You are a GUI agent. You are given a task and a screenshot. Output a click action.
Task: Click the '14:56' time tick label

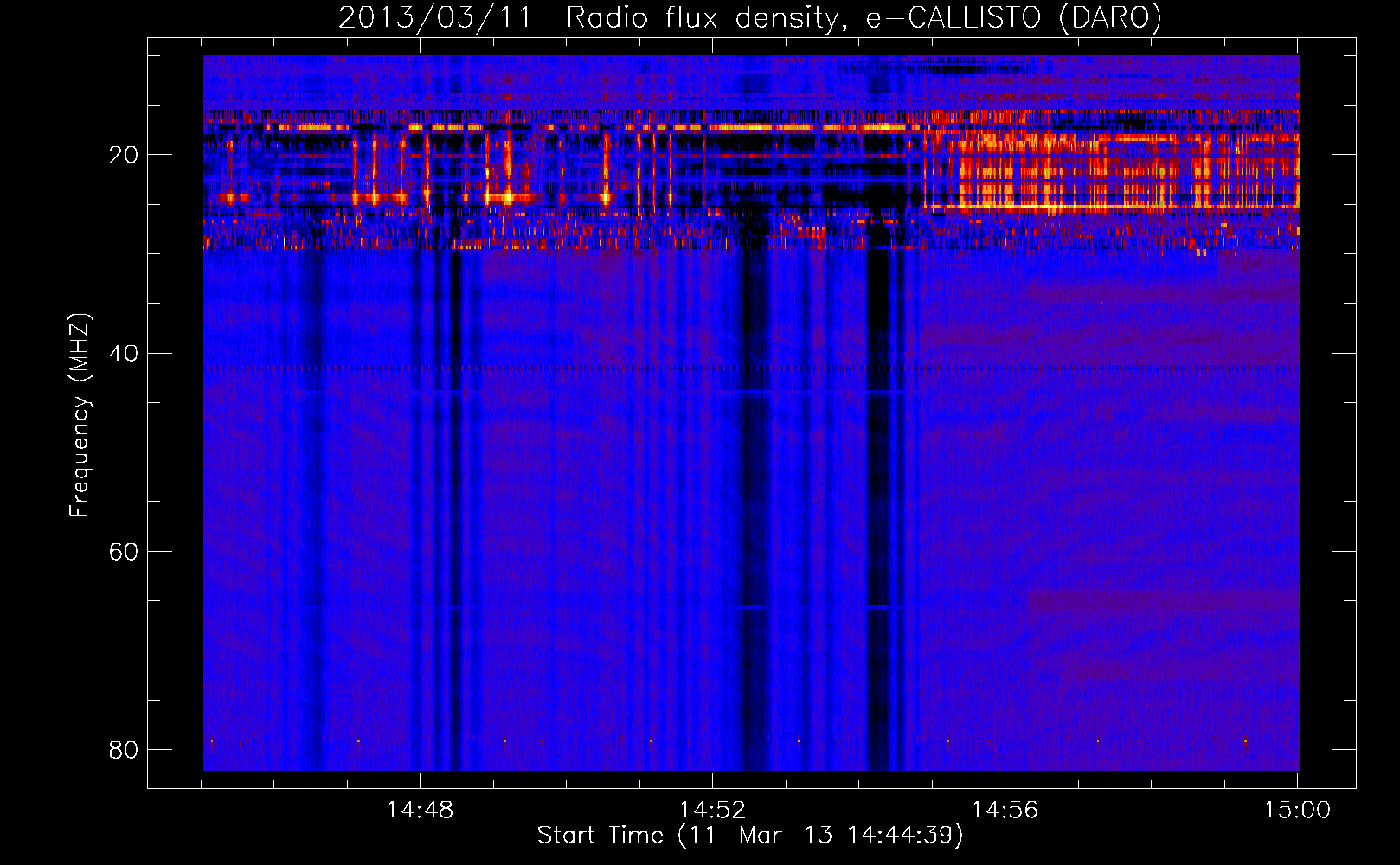coord(1005,811)
